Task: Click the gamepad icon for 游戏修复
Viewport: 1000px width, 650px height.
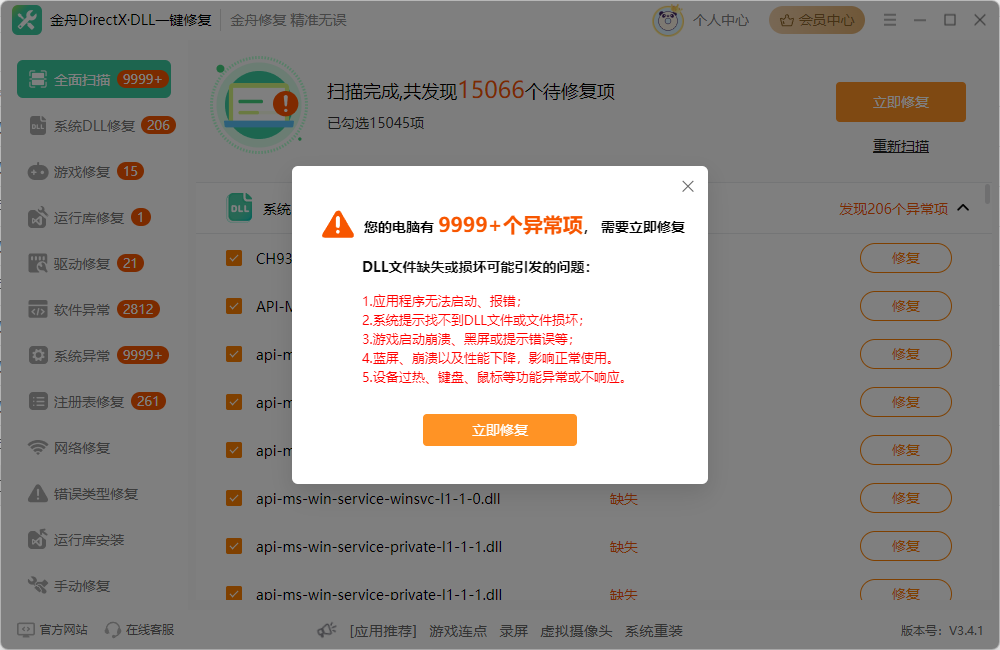Action: tap(38, 172)
